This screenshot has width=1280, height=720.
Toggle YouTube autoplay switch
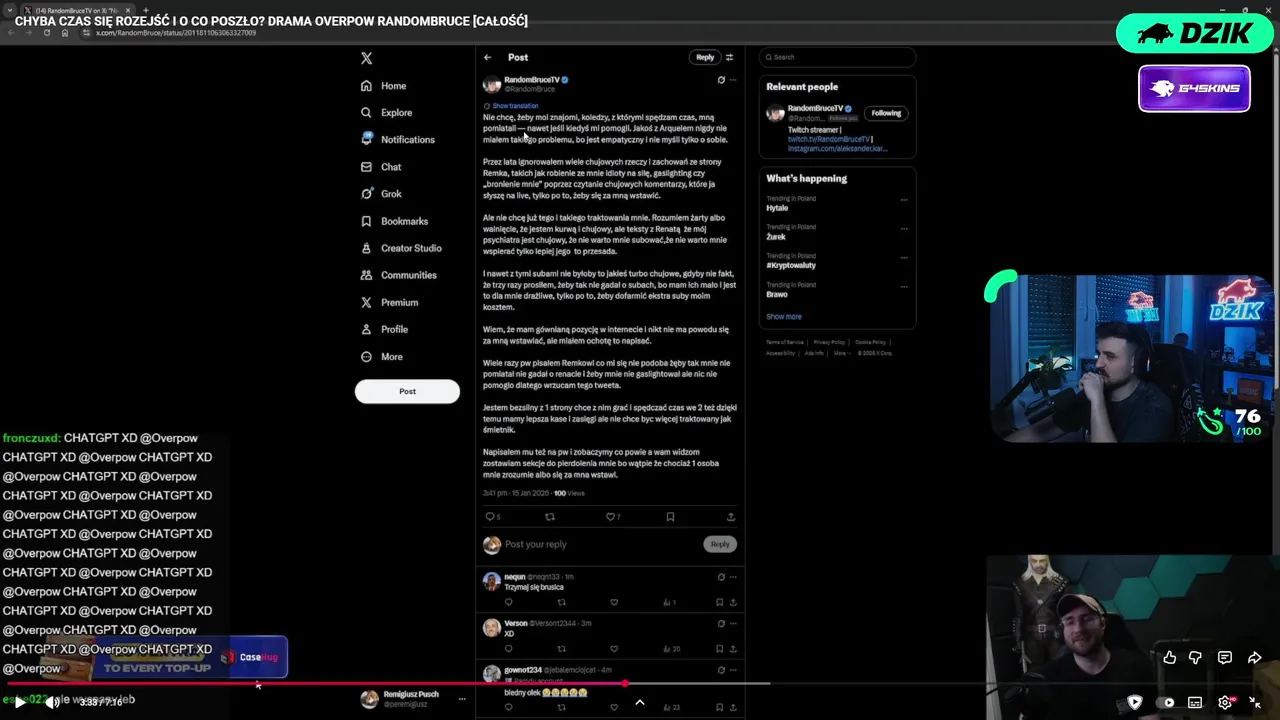1166,702
